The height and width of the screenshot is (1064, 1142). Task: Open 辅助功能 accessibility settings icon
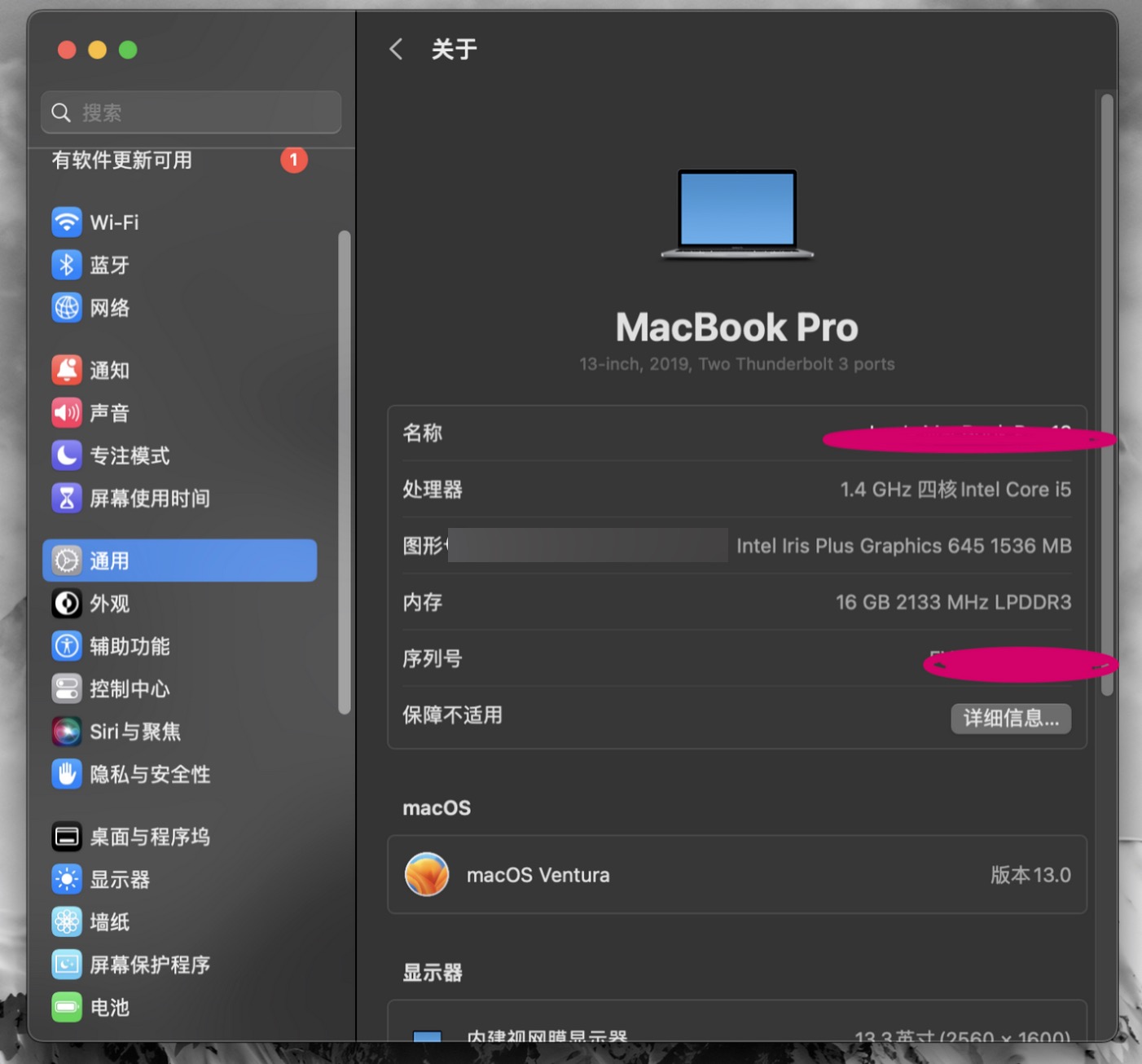[67, 646]
